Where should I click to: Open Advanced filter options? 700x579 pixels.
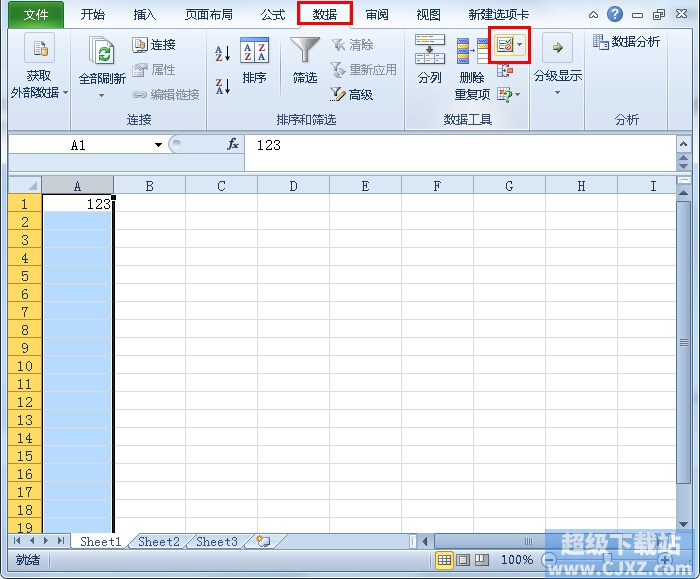351,94
